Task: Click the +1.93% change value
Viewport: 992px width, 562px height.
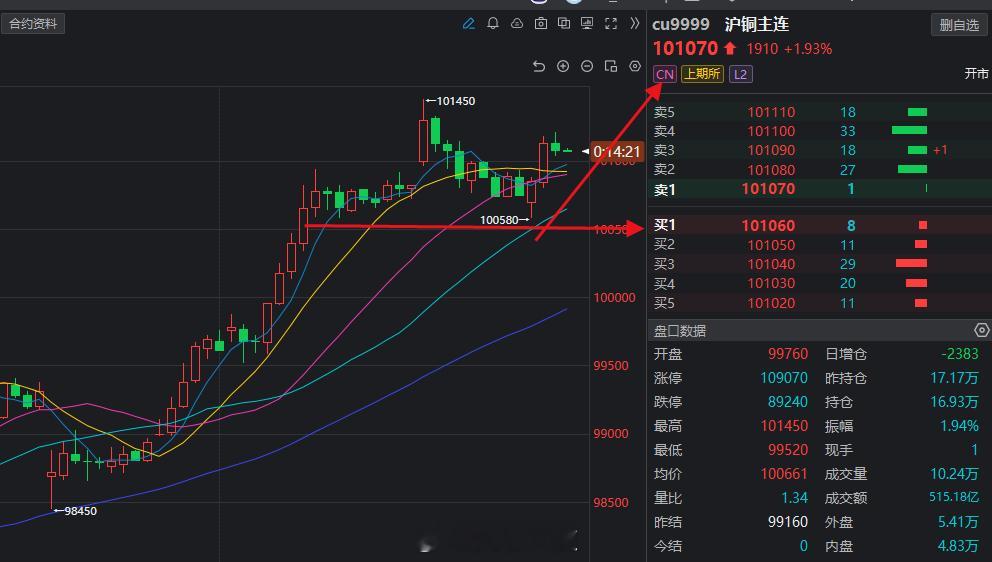Action: [808, 49]
